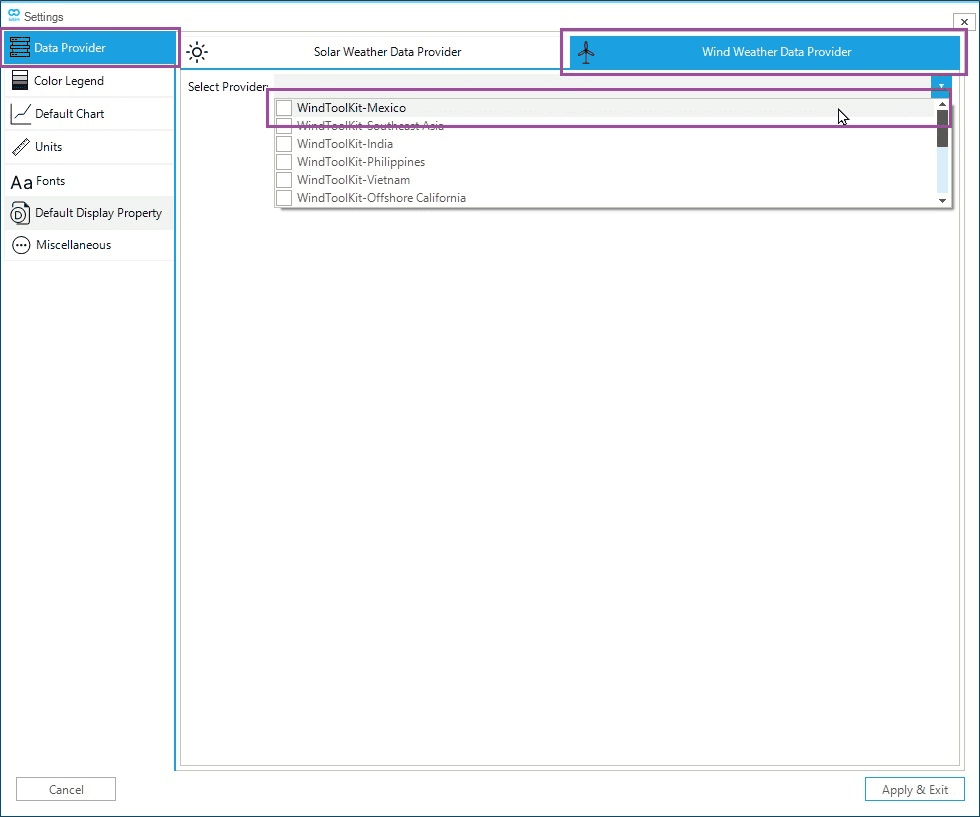Click the Data Provider server icon
Image resolution: width=980 pixels, height=817 pixels.
20,48
